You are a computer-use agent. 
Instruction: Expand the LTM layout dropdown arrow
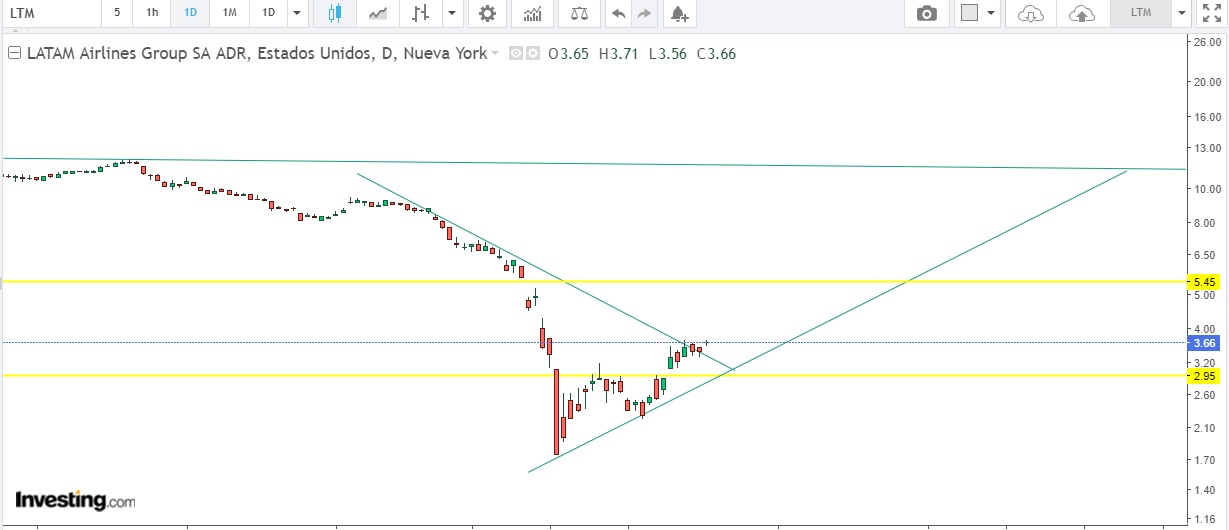point(1181,13)
